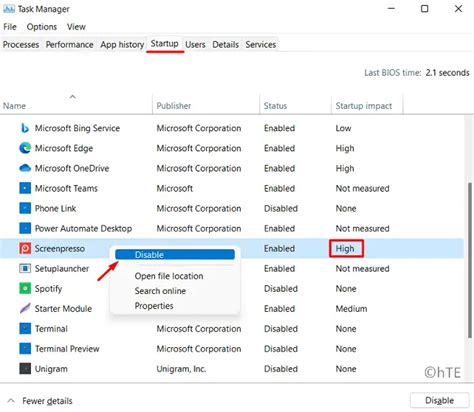
Task: Collapse view with Fewer details chevron
Action: (x=11, y=400)
